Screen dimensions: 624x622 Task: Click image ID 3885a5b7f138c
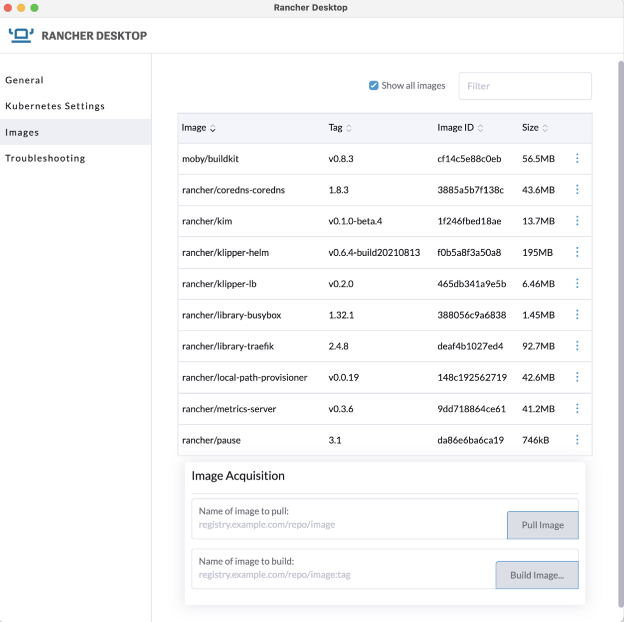[x=470, y=190]
